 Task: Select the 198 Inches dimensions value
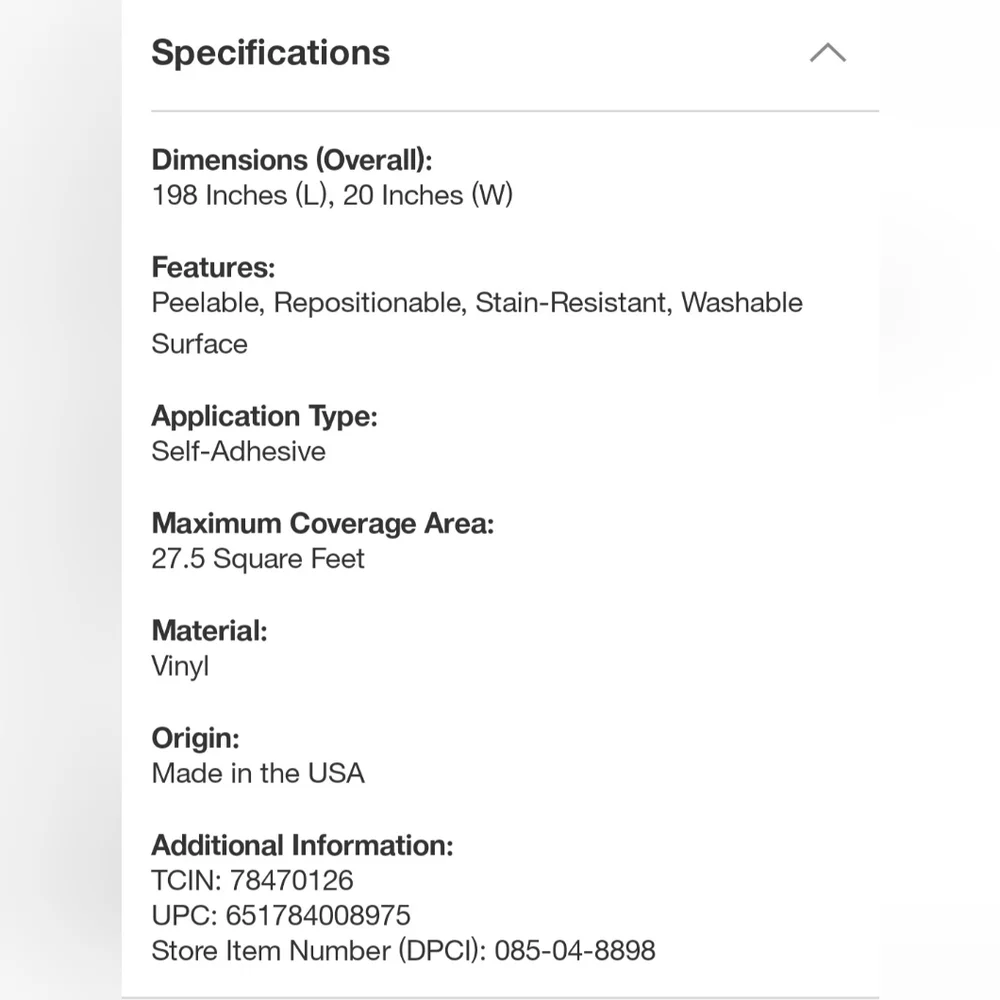click(332, 195)
